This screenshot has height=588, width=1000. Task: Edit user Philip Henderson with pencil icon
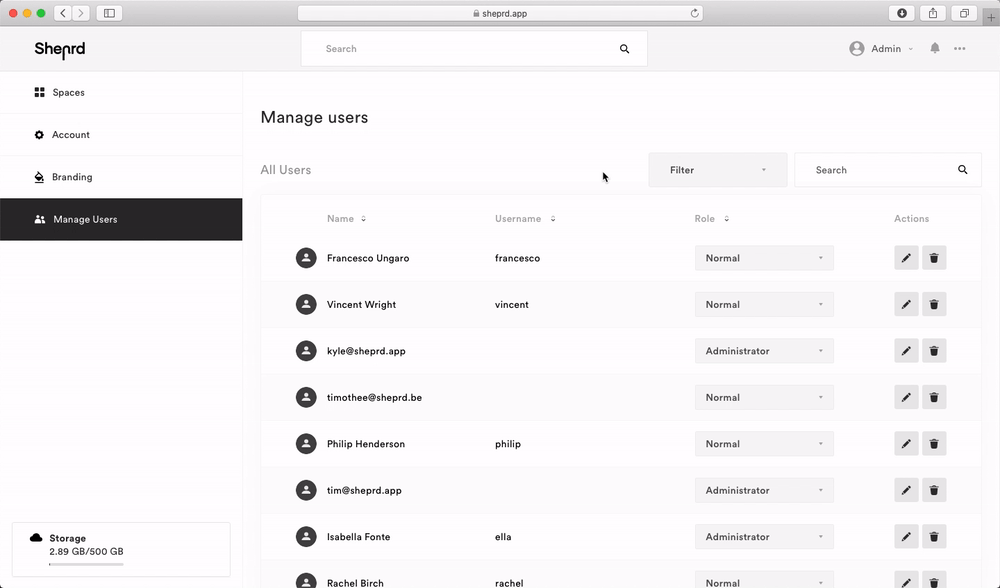(906, 444)
